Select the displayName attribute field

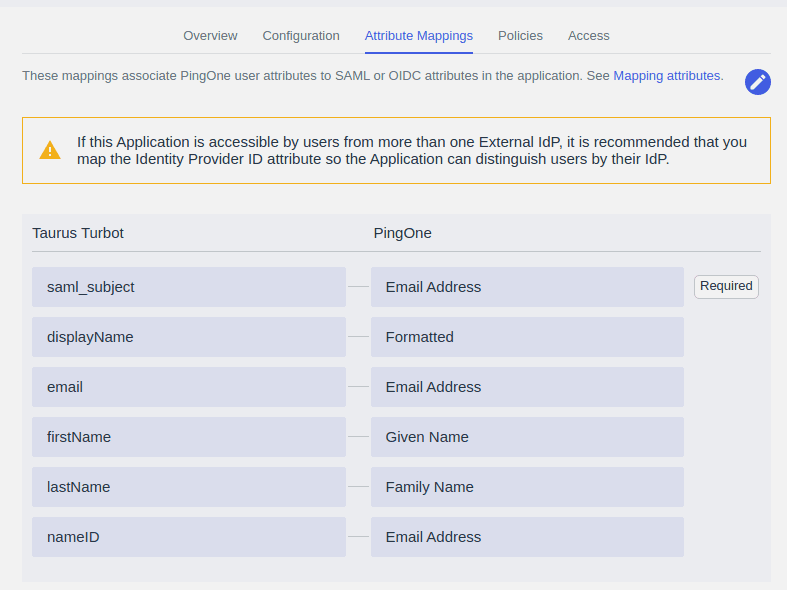[189, 337]
